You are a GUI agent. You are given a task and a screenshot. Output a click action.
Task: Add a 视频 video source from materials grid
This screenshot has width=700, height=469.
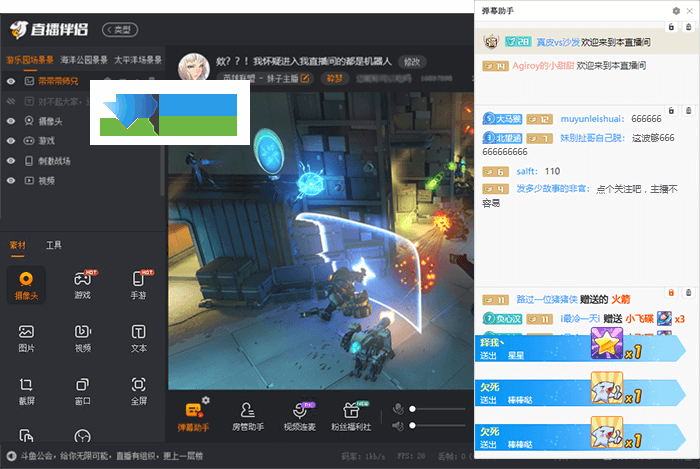[83, 338]
